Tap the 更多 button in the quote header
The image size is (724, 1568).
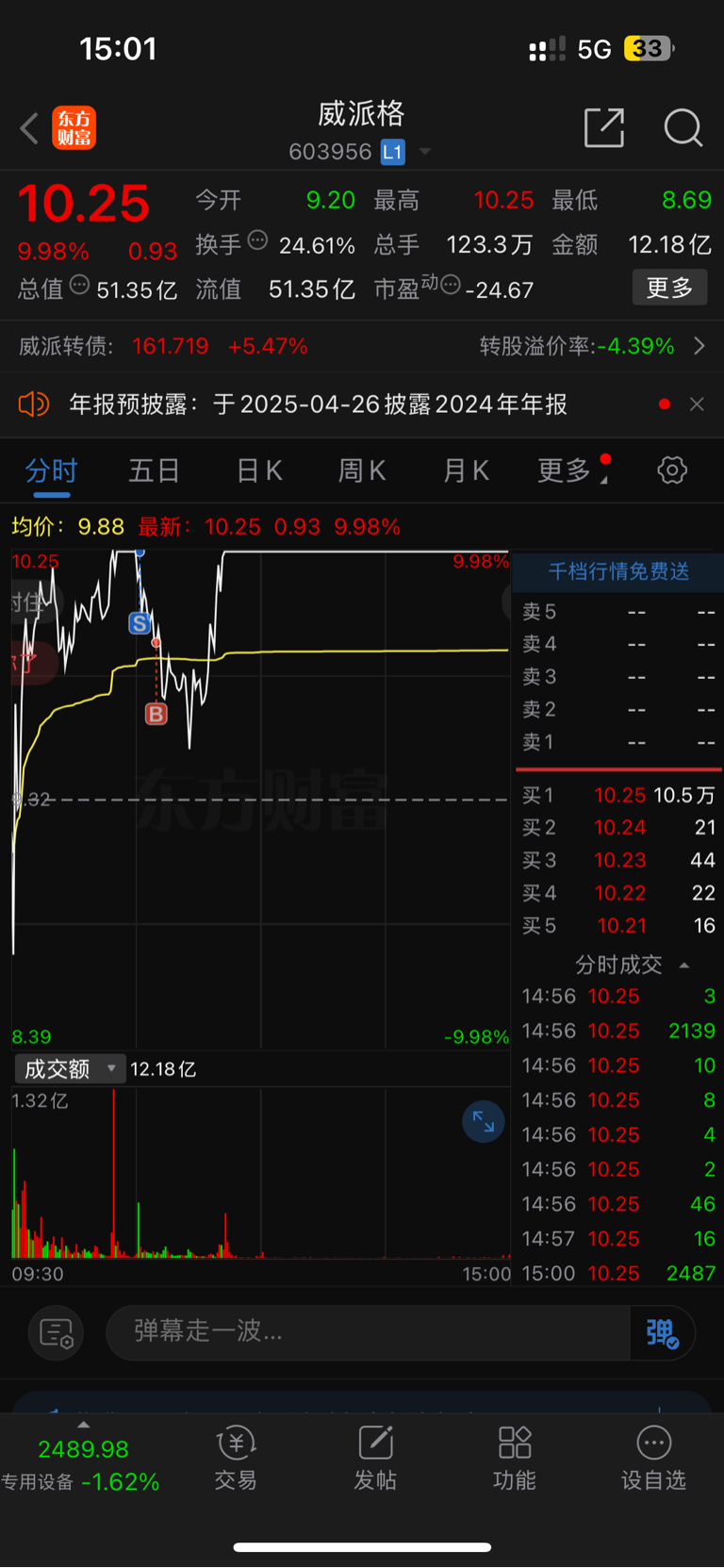point(669,288)
